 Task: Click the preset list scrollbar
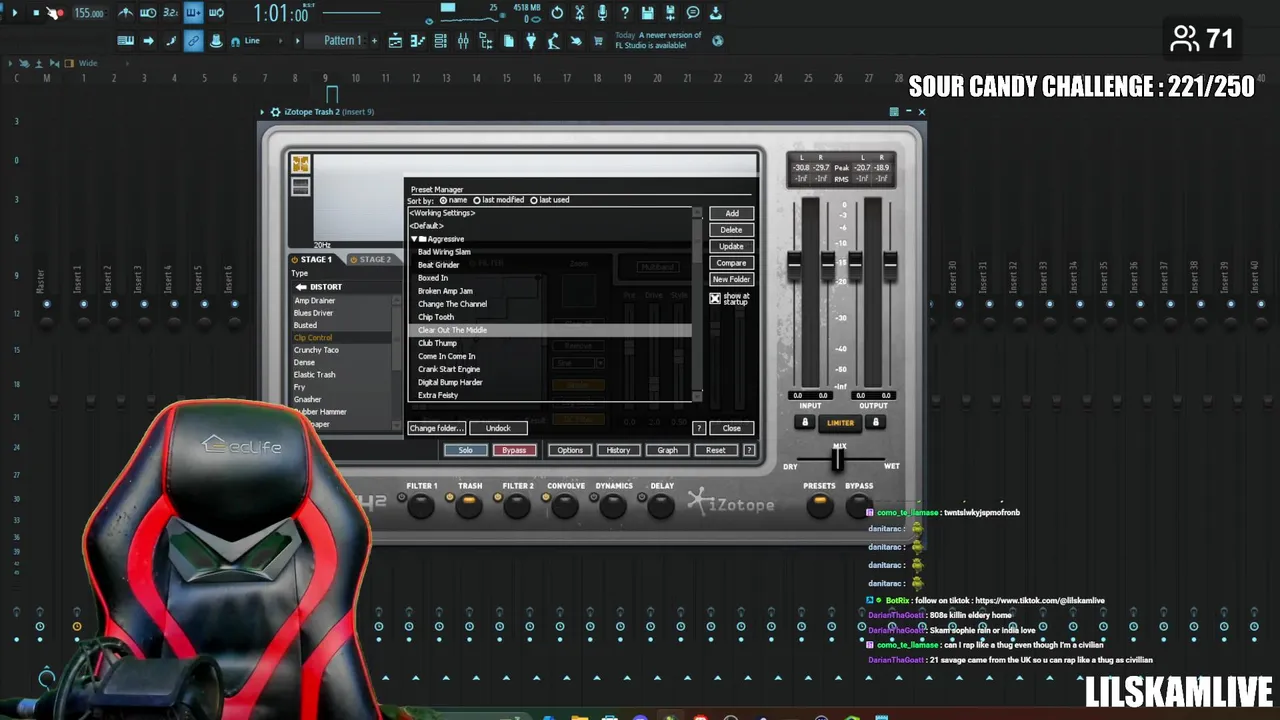tap(698, 303)
